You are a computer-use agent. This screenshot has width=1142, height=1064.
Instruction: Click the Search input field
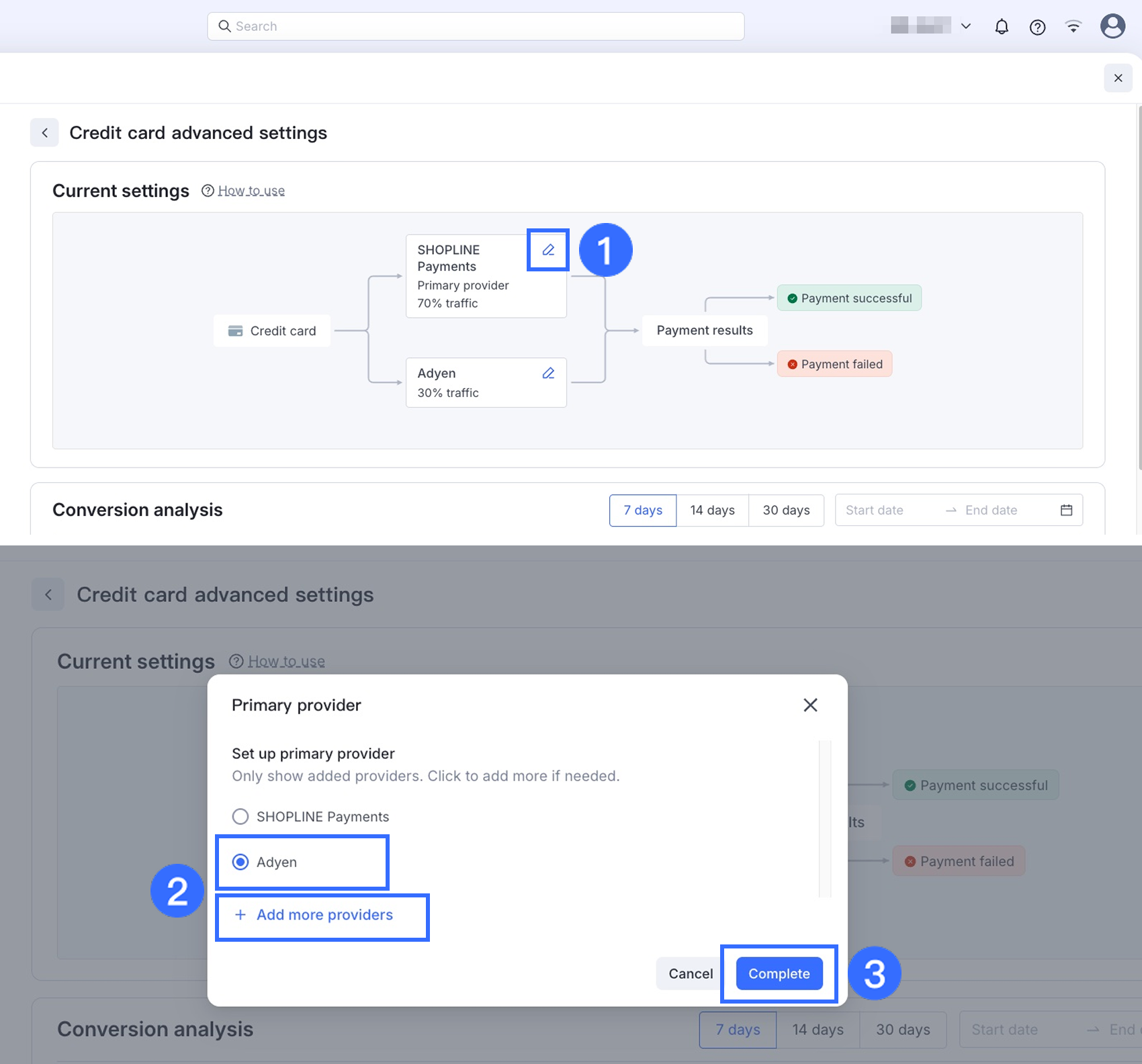(476, 26)
